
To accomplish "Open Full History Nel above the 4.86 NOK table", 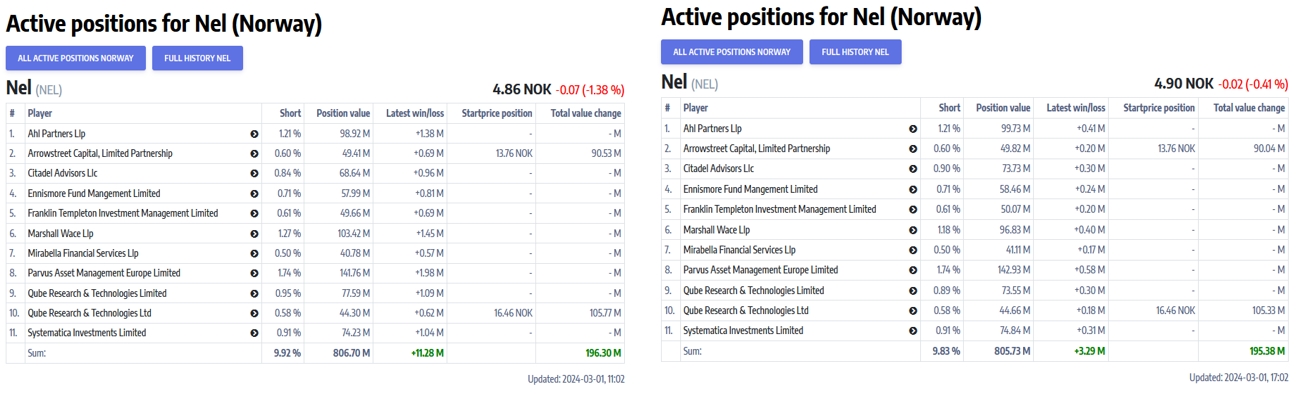I will [197, 58].
